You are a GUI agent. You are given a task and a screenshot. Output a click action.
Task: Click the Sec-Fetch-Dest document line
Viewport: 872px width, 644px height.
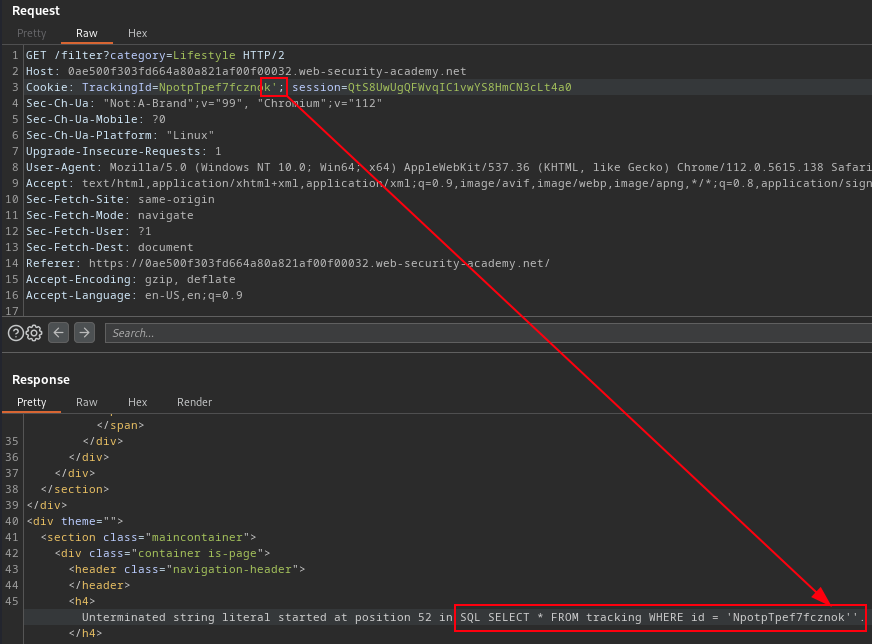pyautogui.click(x=110, y=247)
